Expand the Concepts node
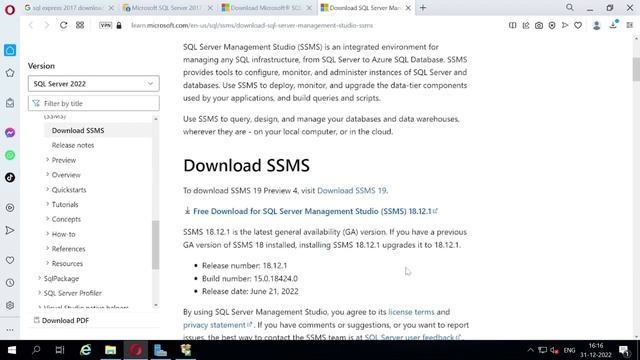640x360 pixels. [x=47, y=219]
